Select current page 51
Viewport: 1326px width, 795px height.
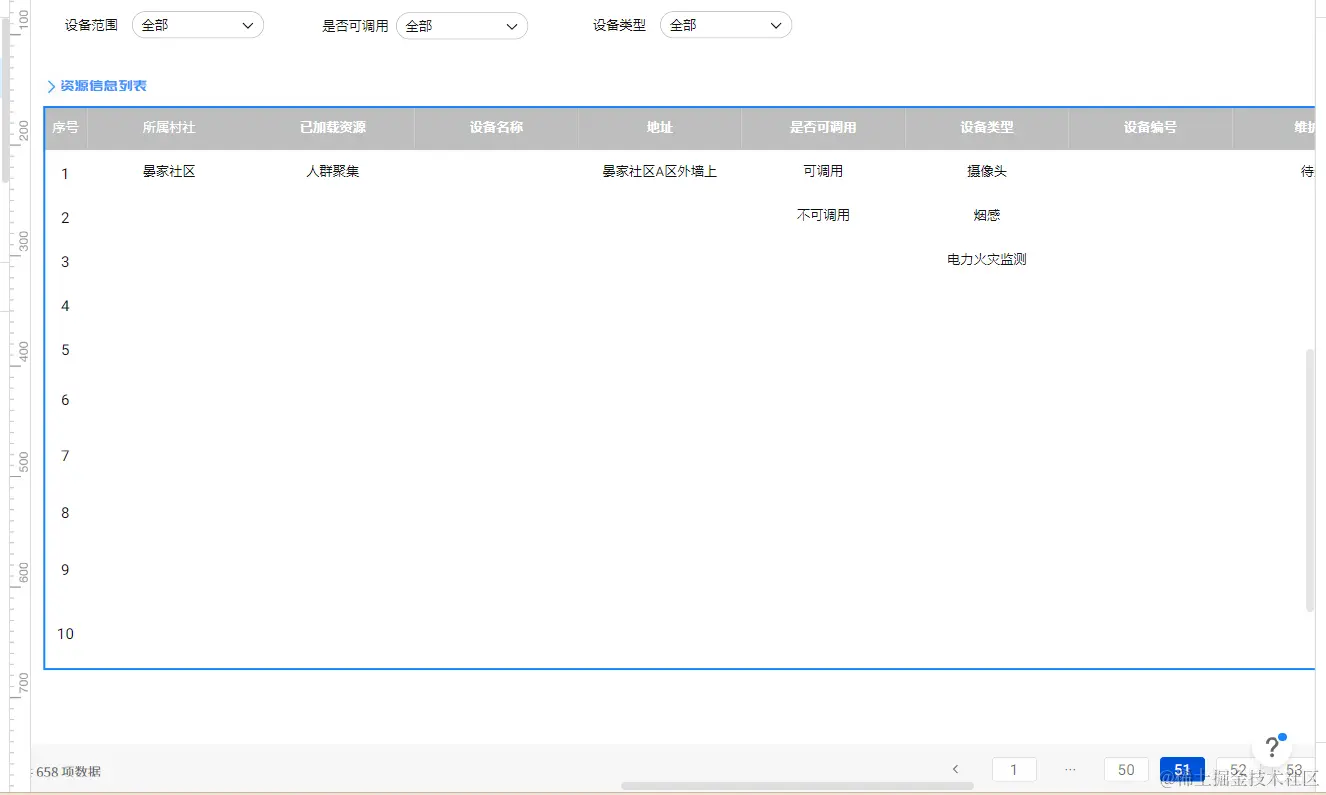[x=1182, y=769]
